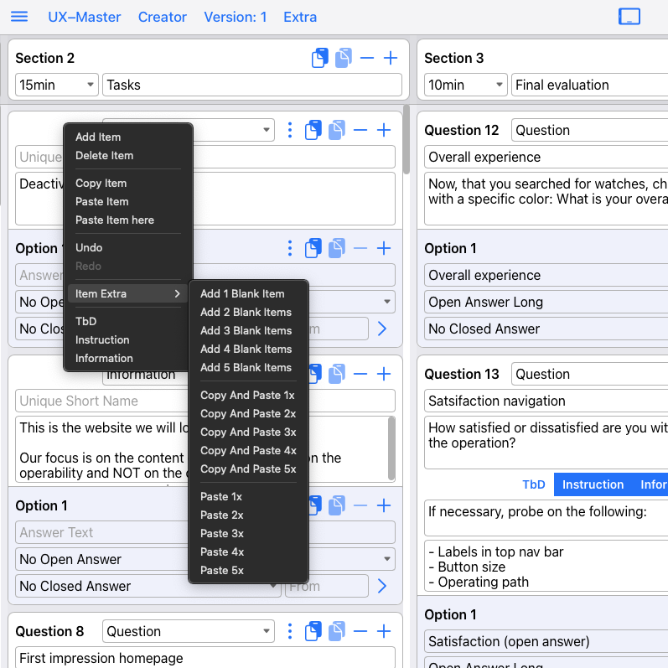Paste icon in the Information item header
The height and width of the screenshot is (668, 668).
pos(337,374)
